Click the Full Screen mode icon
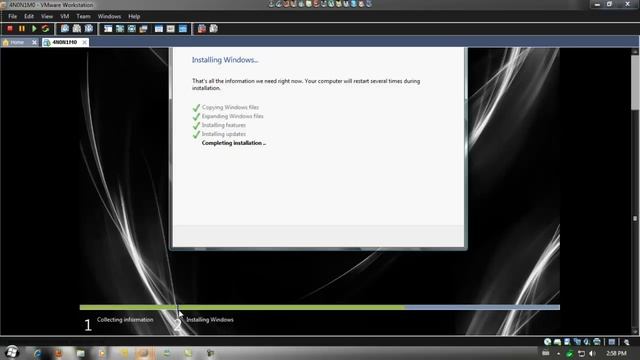The width and height of the screenshot is (640, 360). point(131,29)
